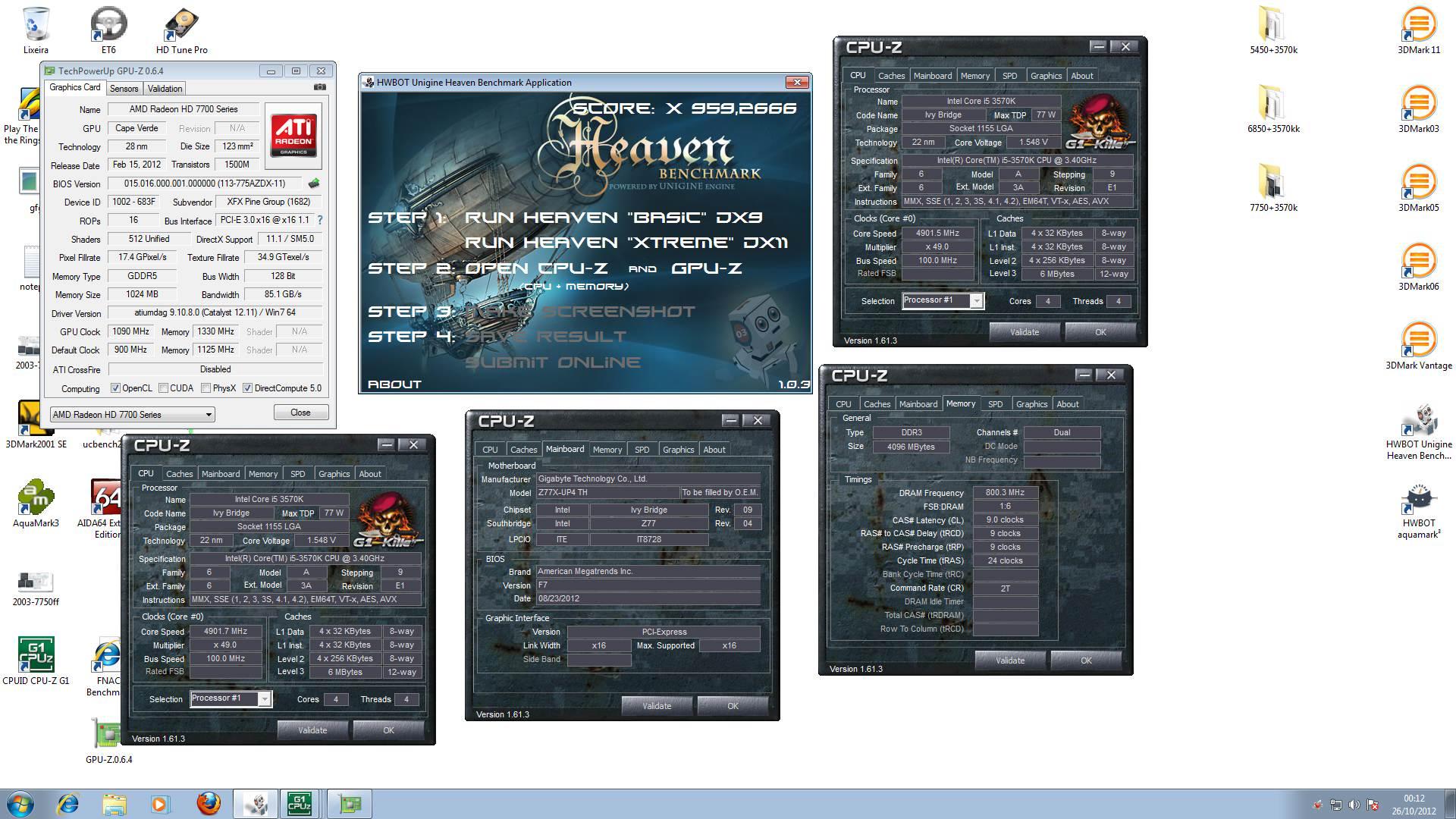Launch 3DMark Vantage shortcut
The width and height of the screenshot is (1456, 819).
click(1419, 346)
